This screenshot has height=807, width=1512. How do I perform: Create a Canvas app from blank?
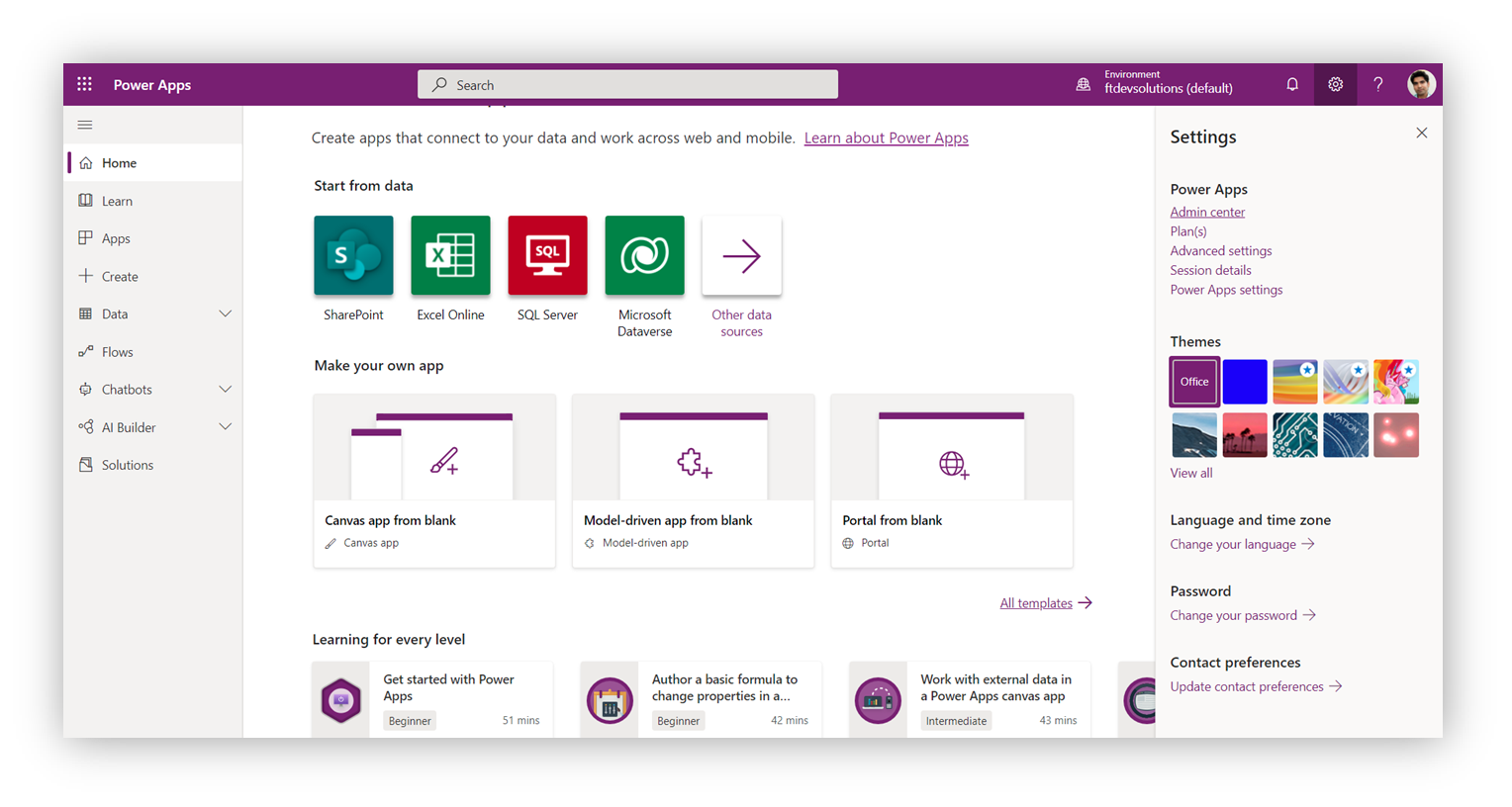[x=434, y=481]
